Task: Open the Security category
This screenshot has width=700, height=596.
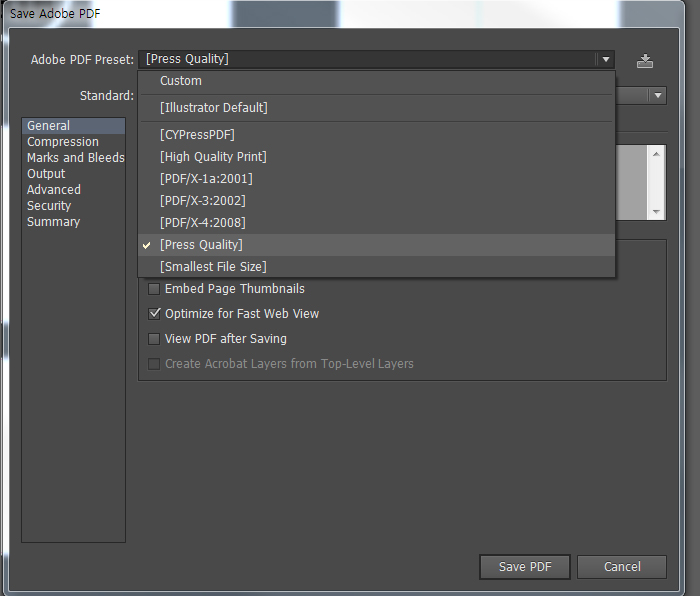Action: [x=73, y=206]
